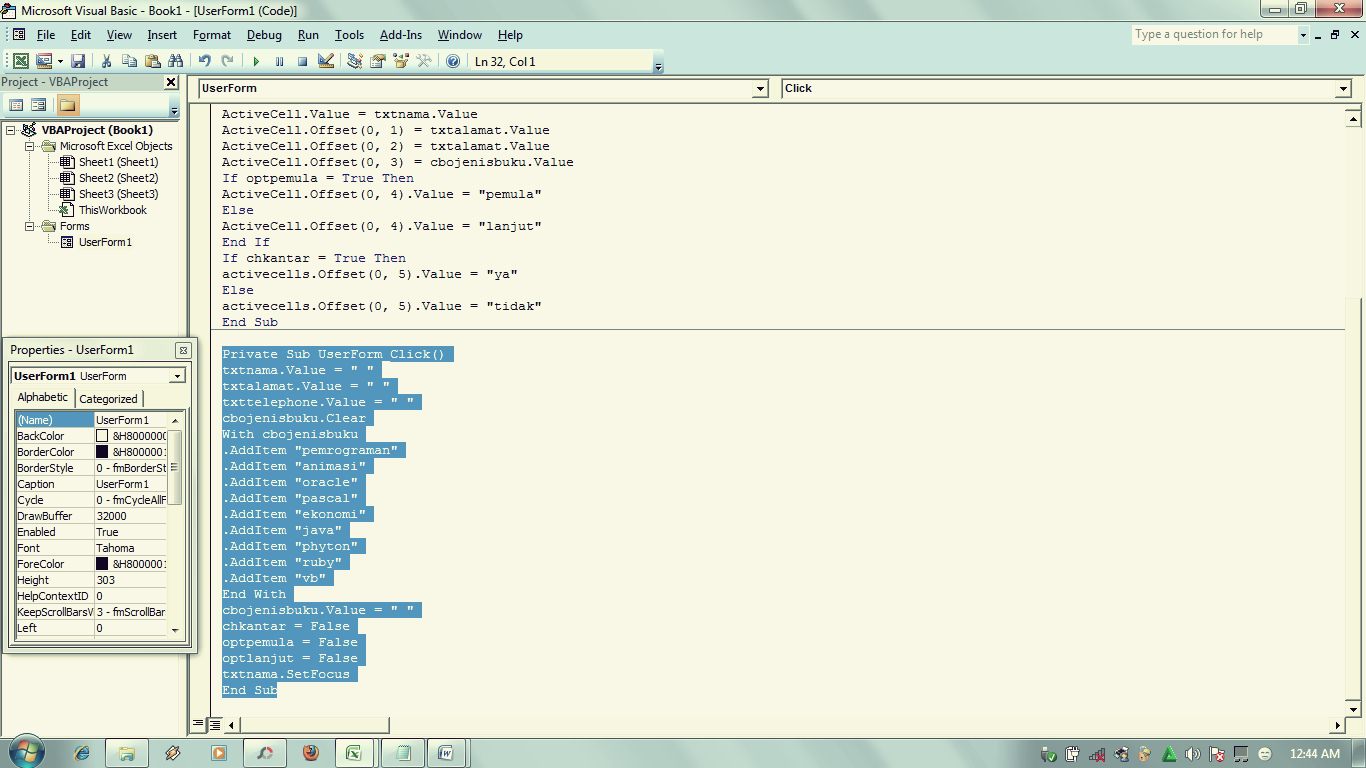This screenshot has width=1366, height=768.
Task: Click Procedure View button at code bottom
Action: pyautogui.click(x=198, y=725)
